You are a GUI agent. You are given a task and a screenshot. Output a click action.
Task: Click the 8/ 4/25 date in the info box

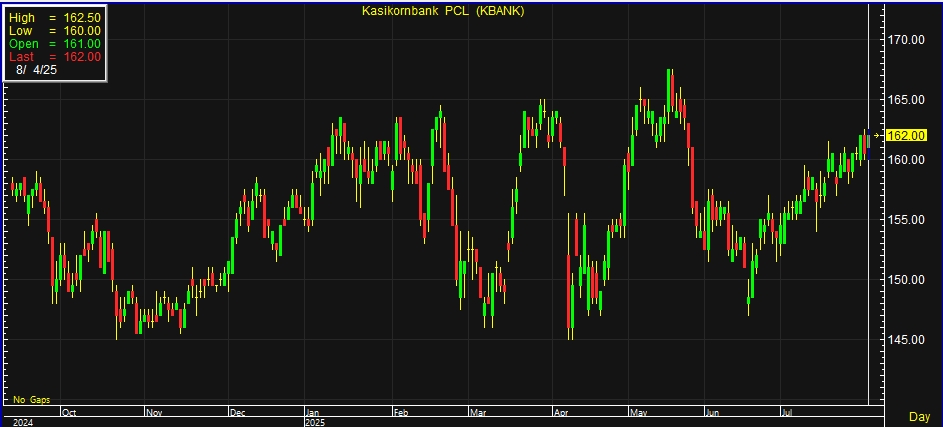[x=37, y=70]
